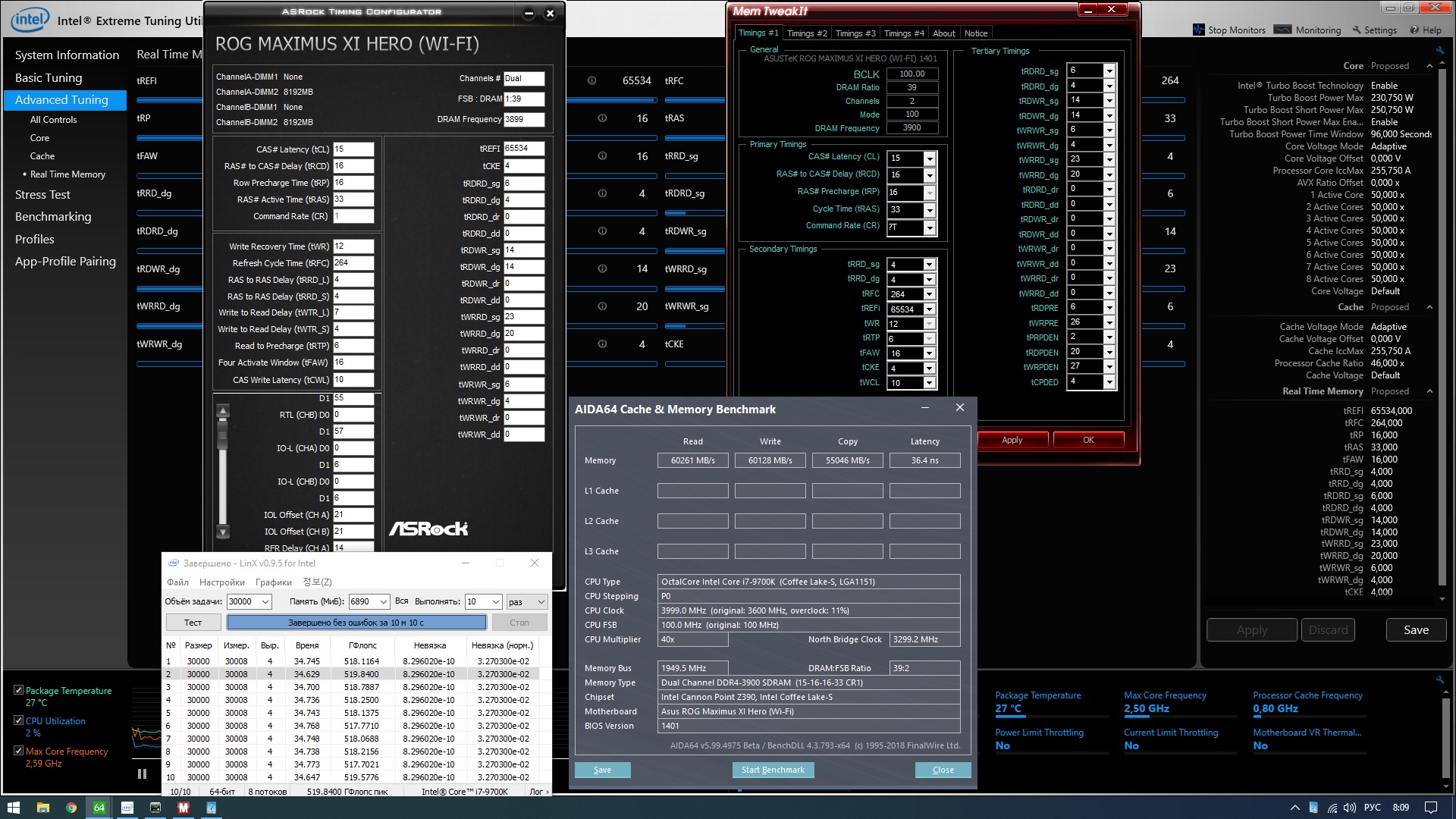Open the MemTweakIt taskbar icon
This screenshot has width=1456, height=819.
coord(183,808)
